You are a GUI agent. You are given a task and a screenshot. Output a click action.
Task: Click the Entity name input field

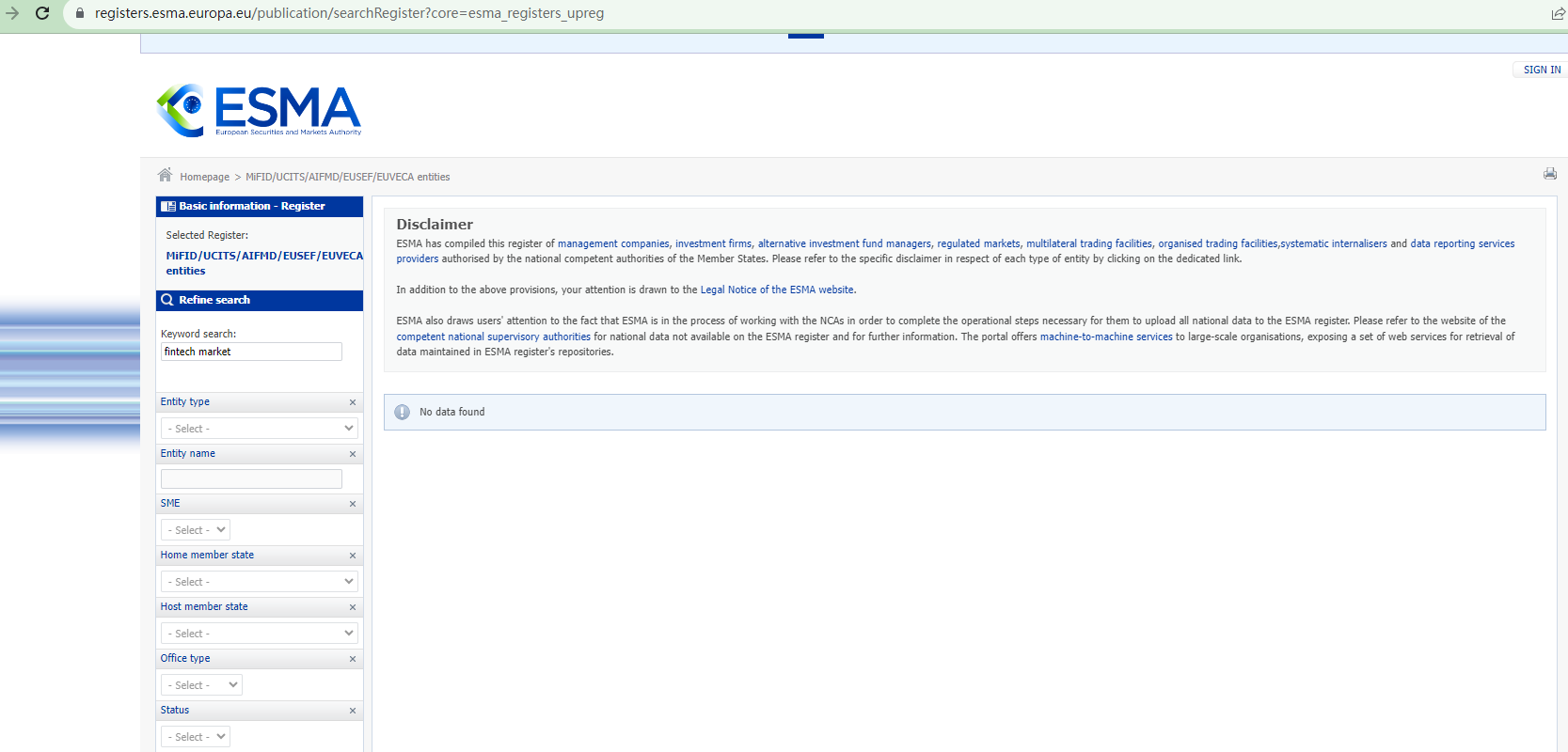[251, 478]
